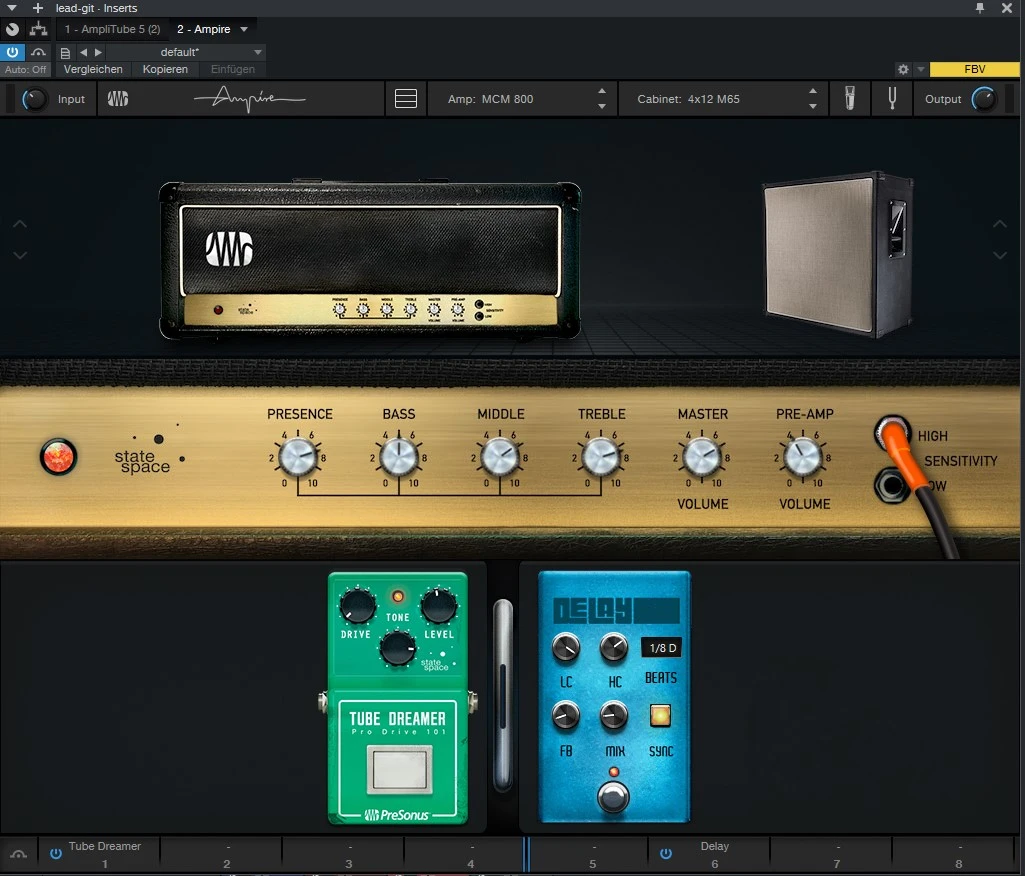
Task: Click the microphone edit icon beside Cabinet
Action: coord(850,99)
